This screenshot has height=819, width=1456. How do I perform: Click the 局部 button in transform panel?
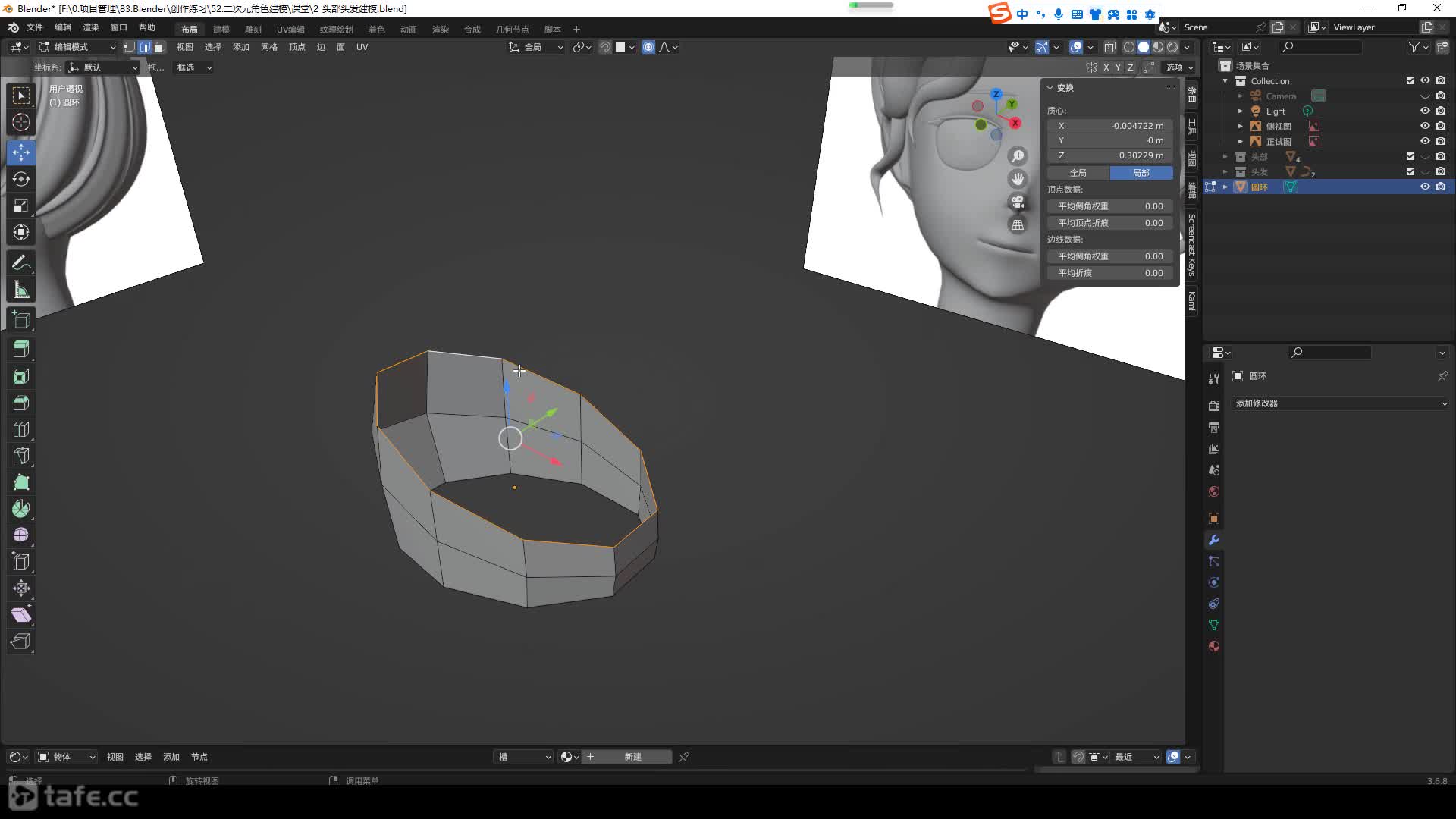click(1141, 173)
